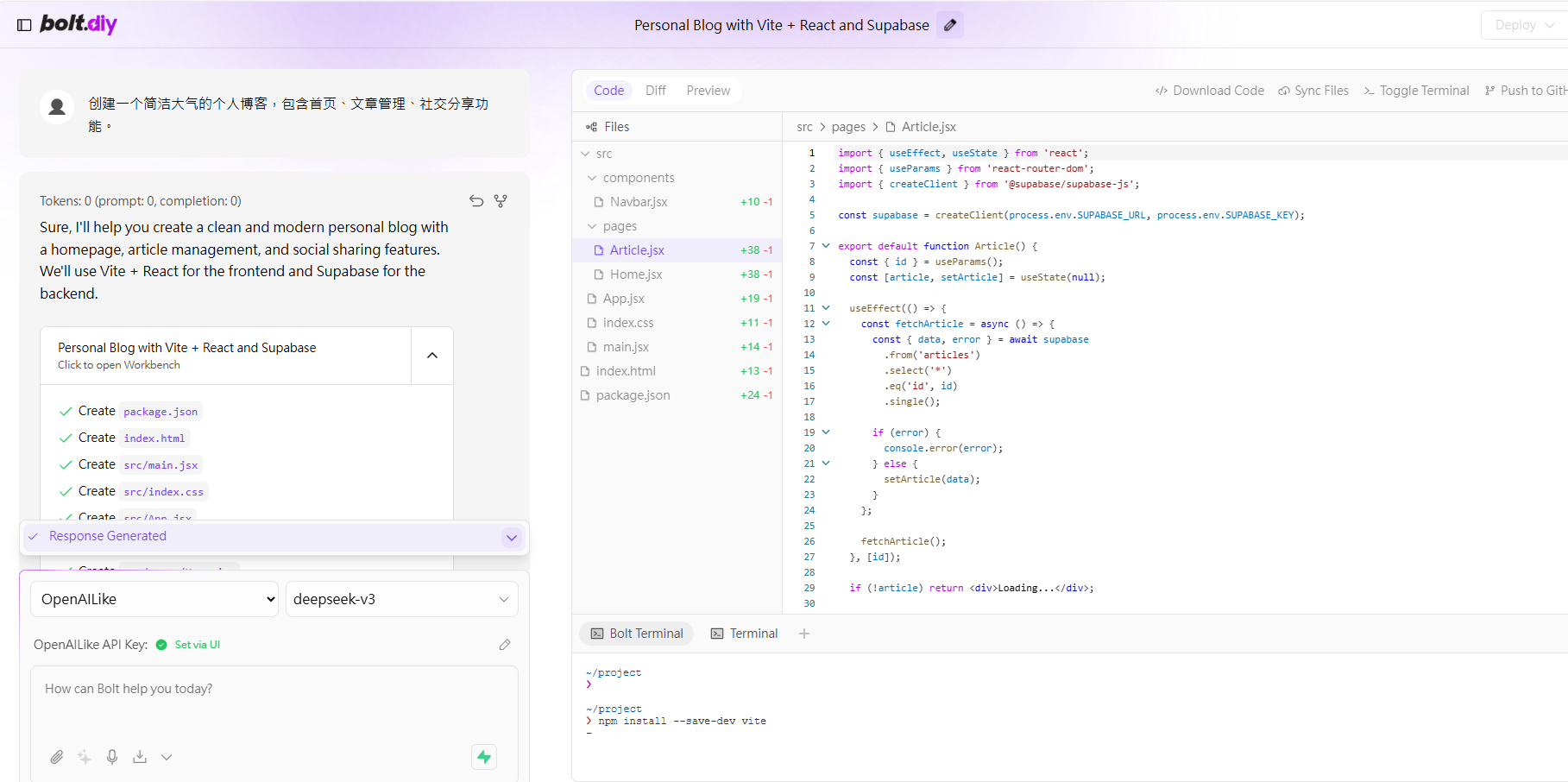Export chat with download icon

click(140, 757)
